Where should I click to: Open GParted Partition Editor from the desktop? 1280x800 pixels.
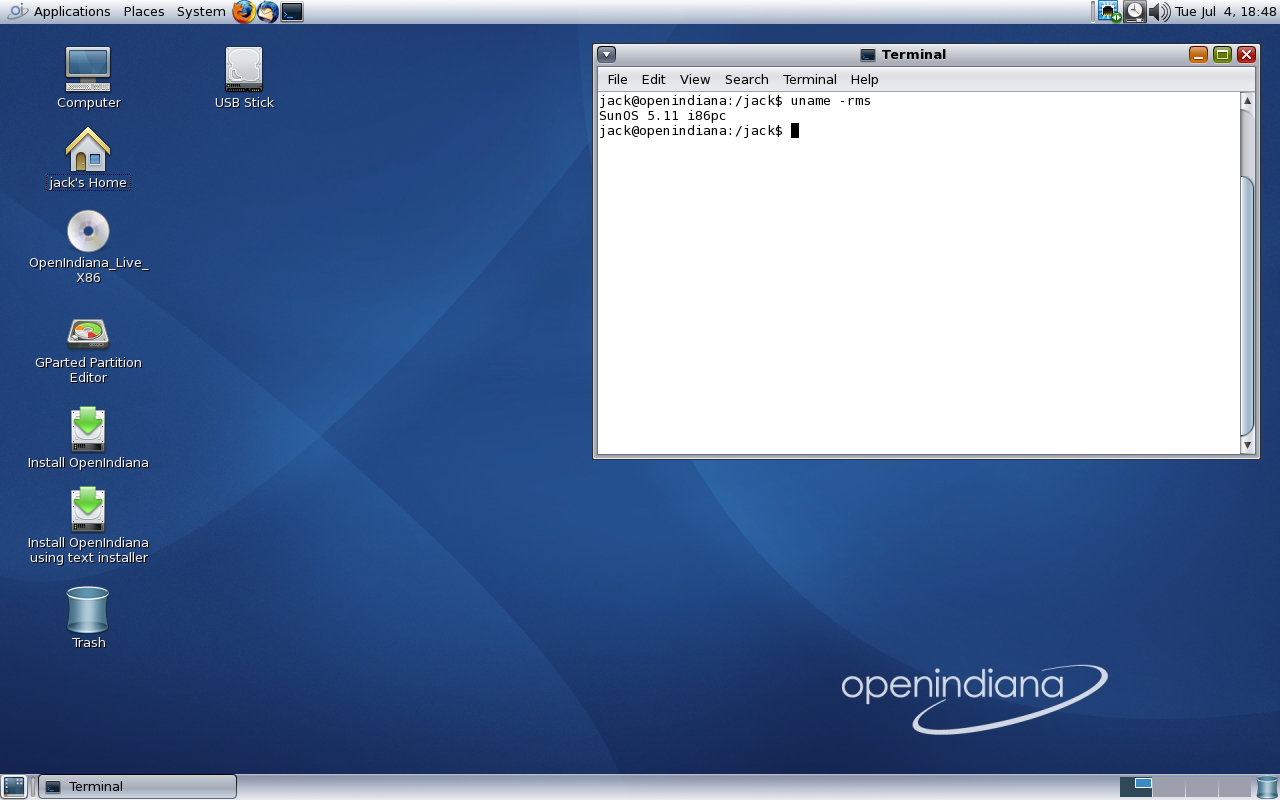(x=88, y=334)
